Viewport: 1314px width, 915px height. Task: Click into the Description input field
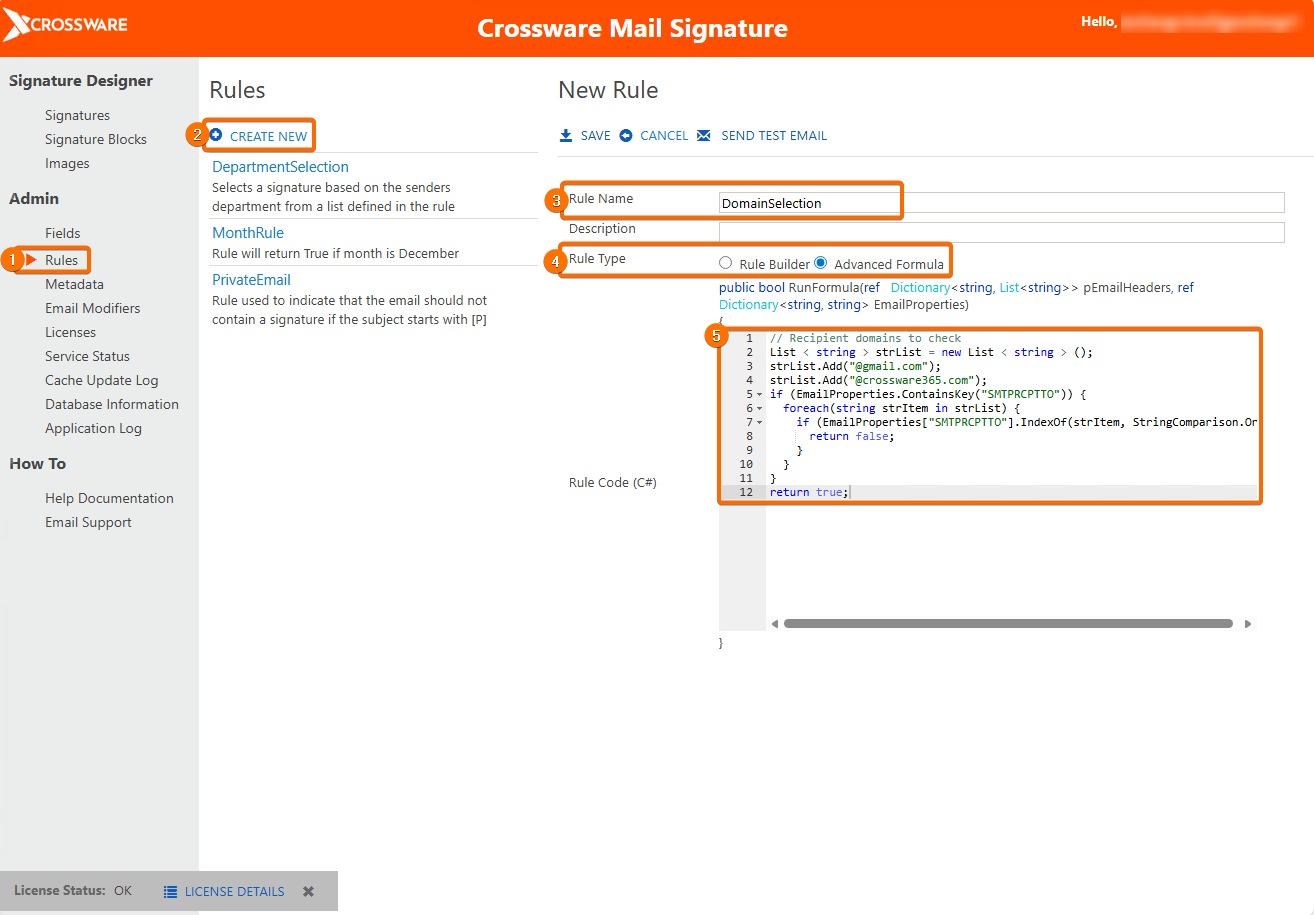coord(1001,232)
